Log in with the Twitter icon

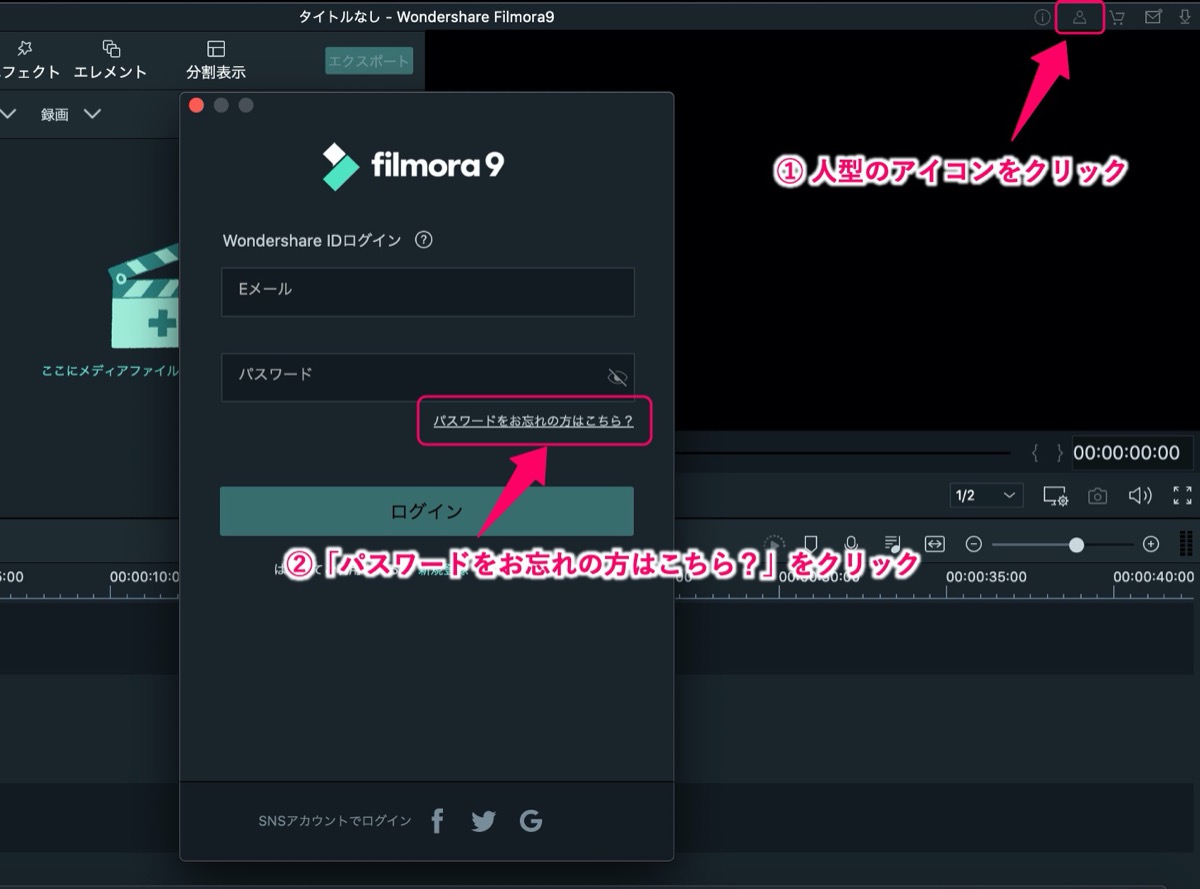(483, 821)
